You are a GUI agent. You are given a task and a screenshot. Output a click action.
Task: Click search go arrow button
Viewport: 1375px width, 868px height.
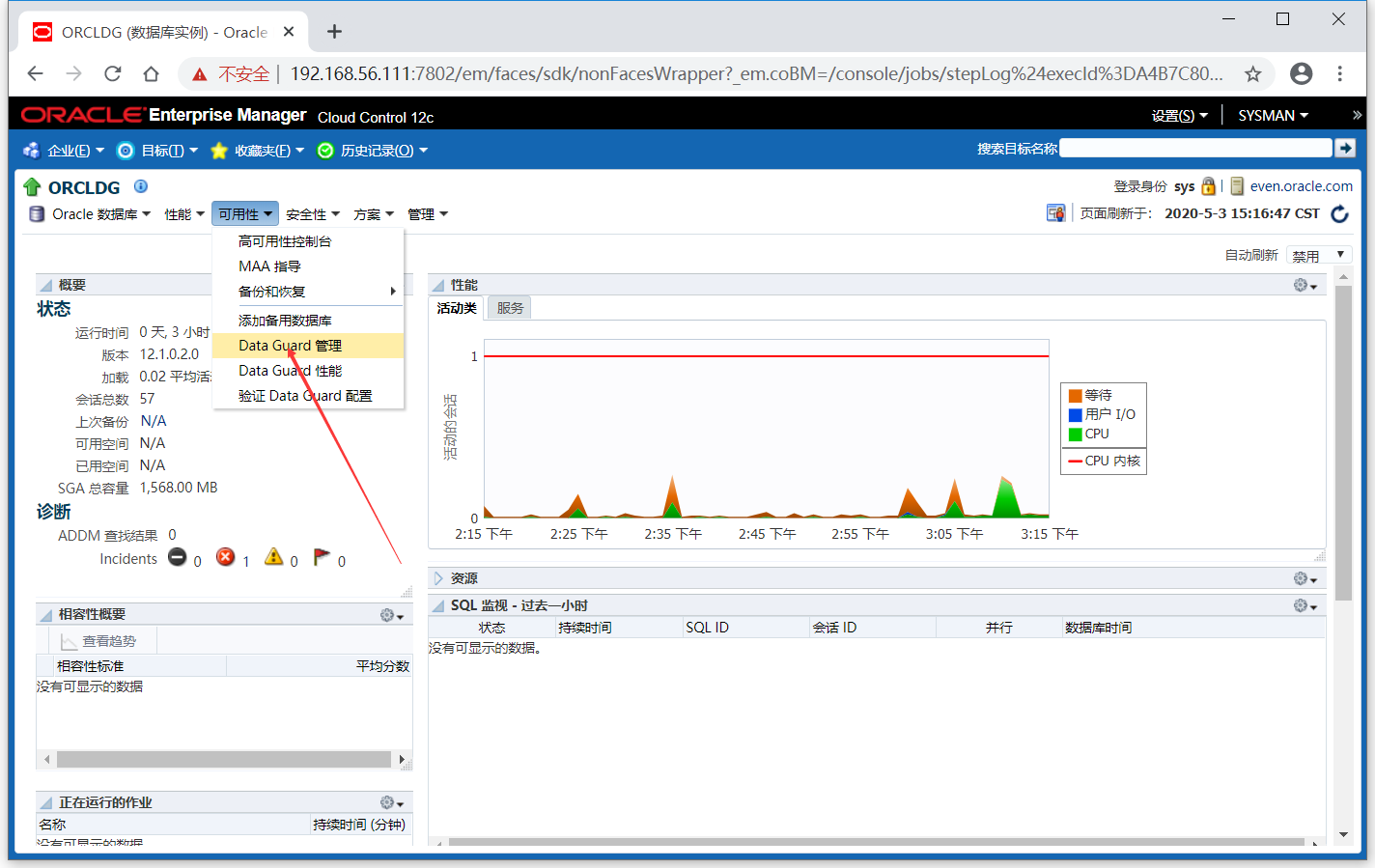click(1345, 148)
